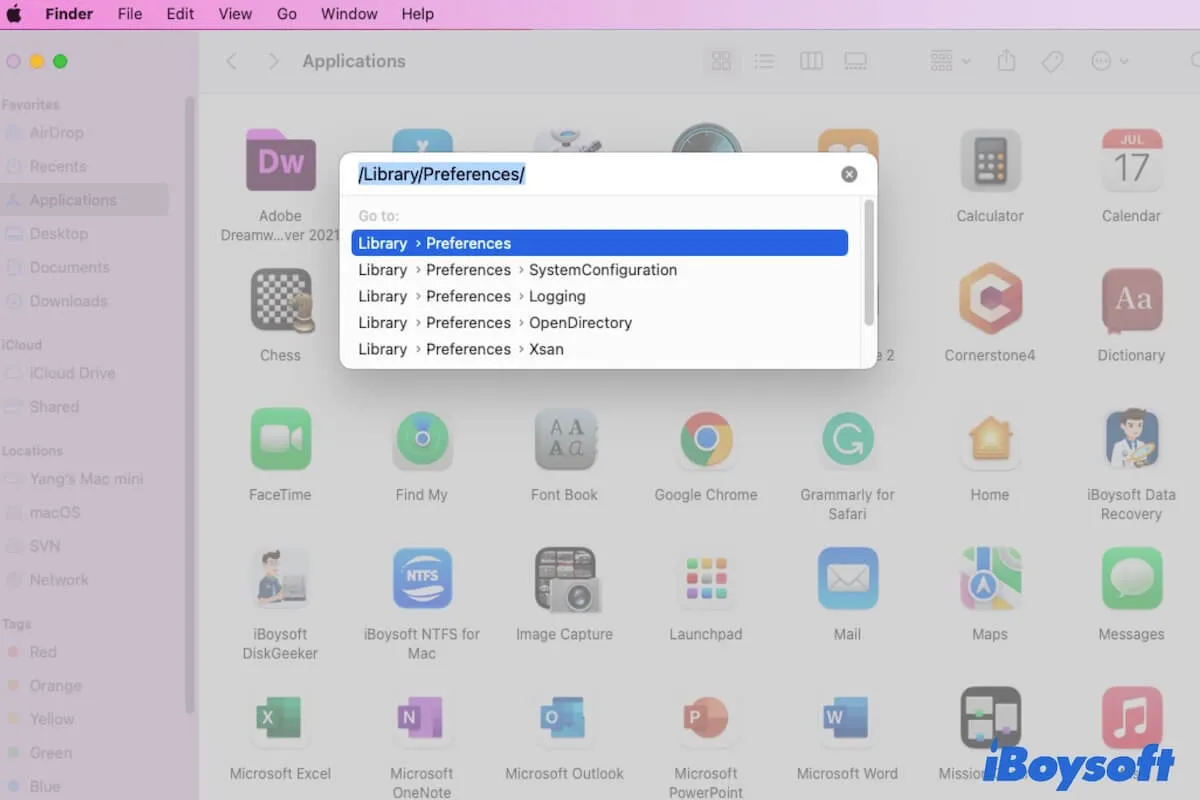Open the Apple menu
This screenshot has height=800, width=1200.
(14, 14)
